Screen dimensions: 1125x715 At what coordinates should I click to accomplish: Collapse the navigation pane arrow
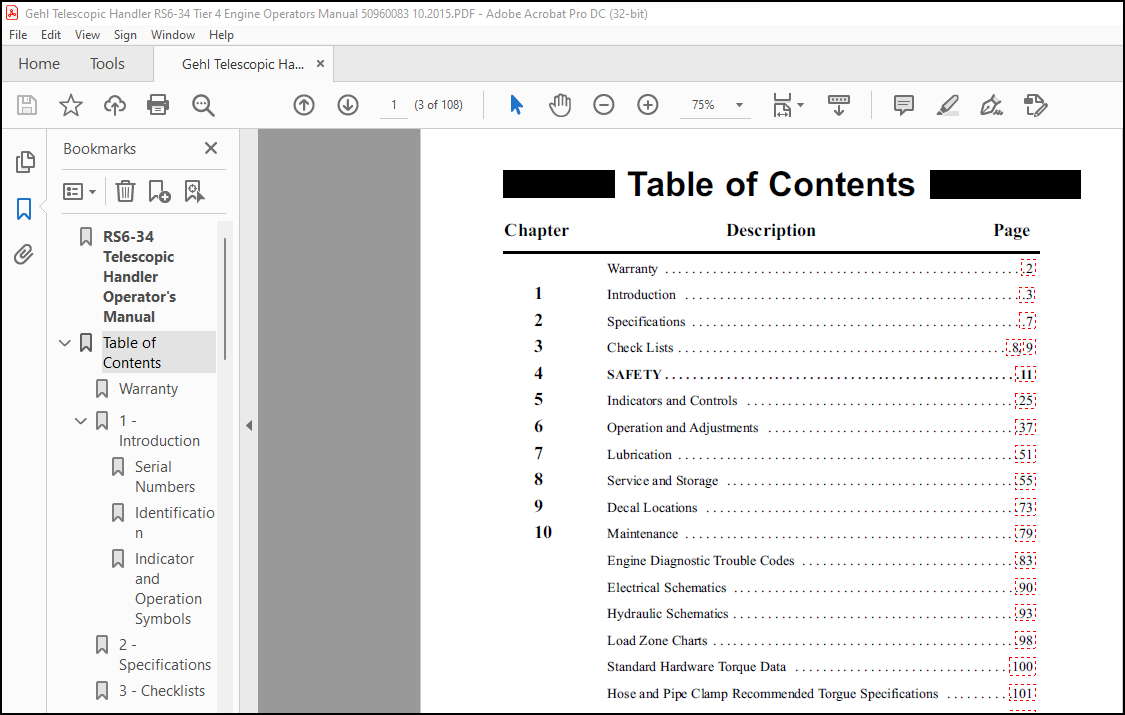(249, 425)
